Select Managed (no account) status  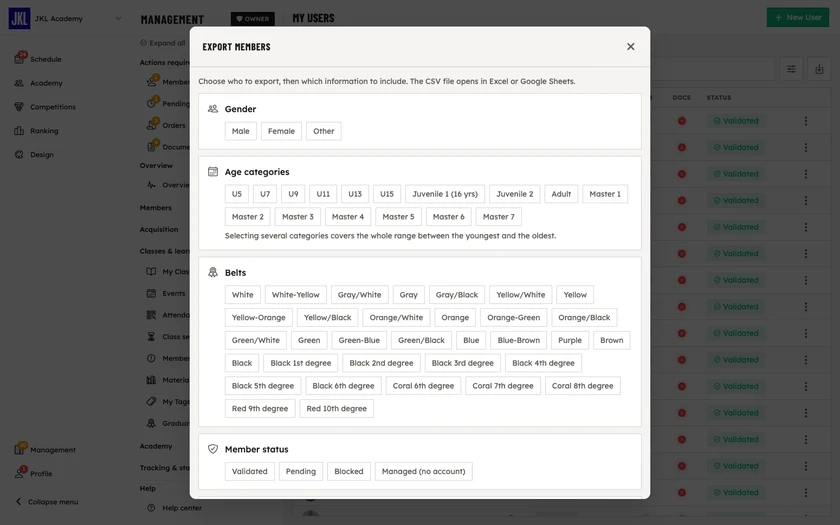coord(424,471)
